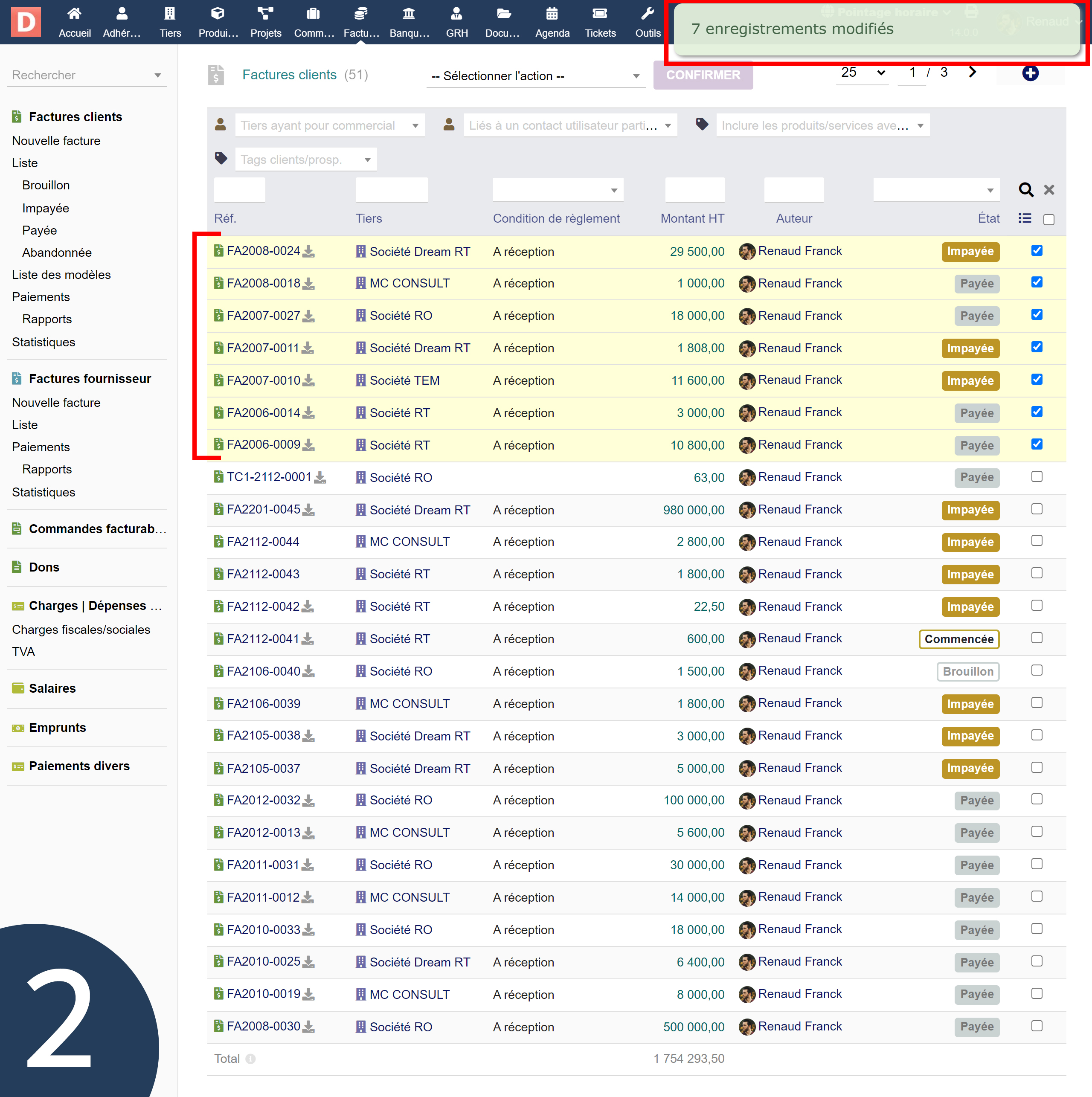Go to next page with arrow icon

click(x=972, y=72)
